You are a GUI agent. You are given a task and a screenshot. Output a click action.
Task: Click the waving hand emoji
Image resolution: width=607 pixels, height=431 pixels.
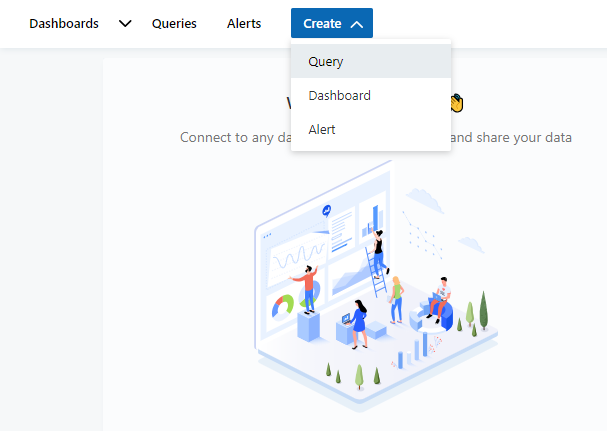pos(457,103)
